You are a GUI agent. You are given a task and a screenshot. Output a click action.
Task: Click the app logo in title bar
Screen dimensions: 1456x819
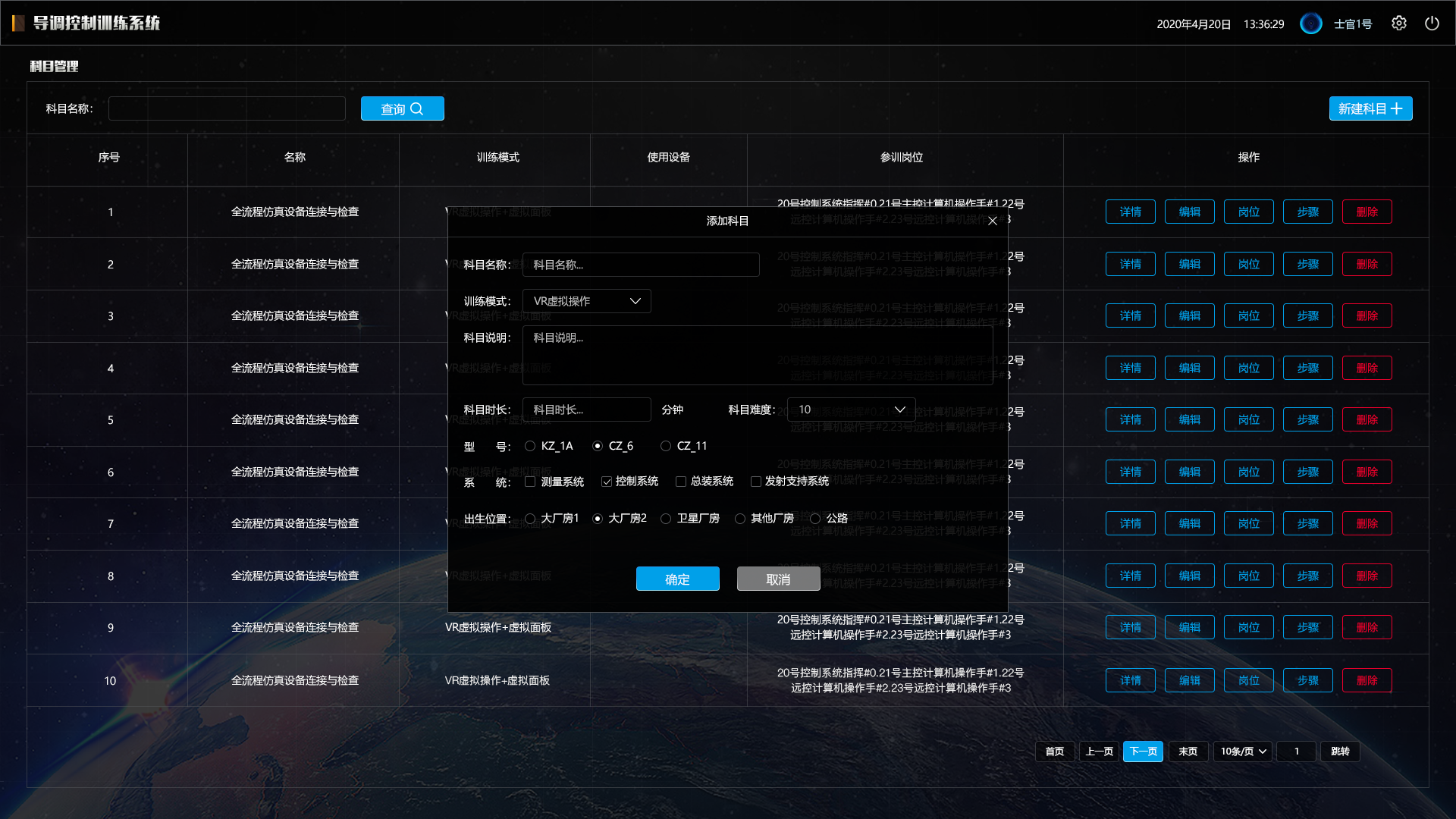click(x=18, y=23)
